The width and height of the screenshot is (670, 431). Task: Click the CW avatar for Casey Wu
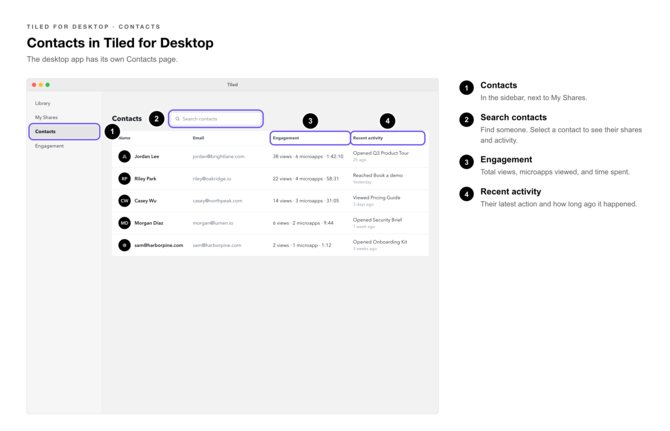tap(124, 201)
